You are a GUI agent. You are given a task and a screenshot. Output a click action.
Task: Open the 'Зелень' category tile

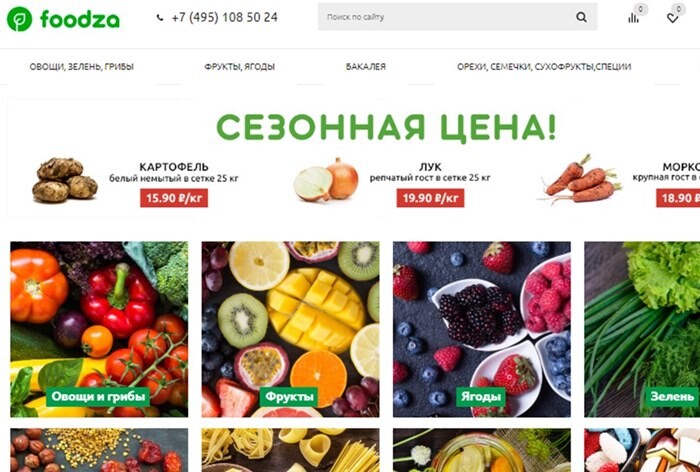[642, 330]
